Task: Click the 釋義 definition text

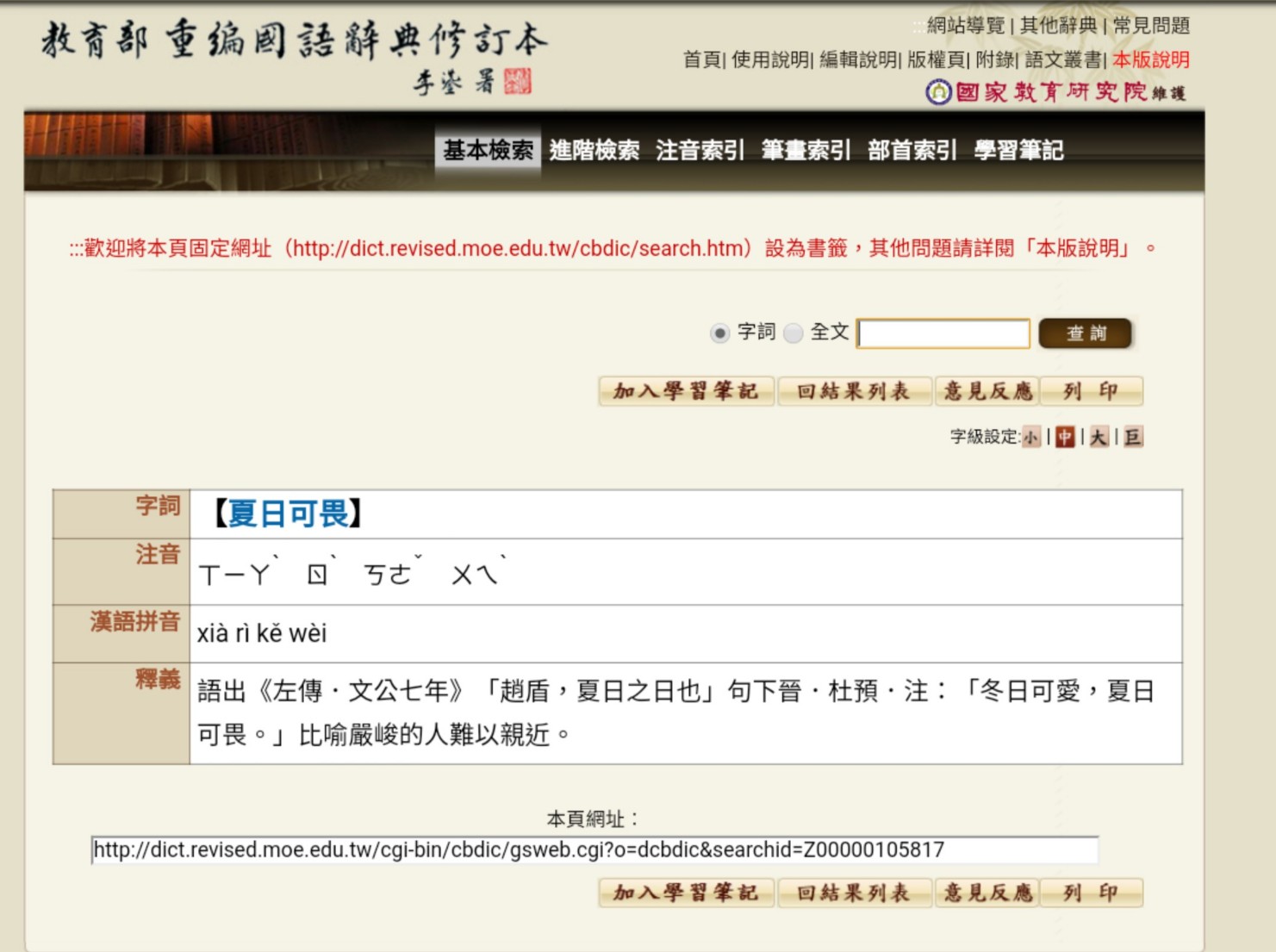Action: pyautogui.click(x=676, y=712)
